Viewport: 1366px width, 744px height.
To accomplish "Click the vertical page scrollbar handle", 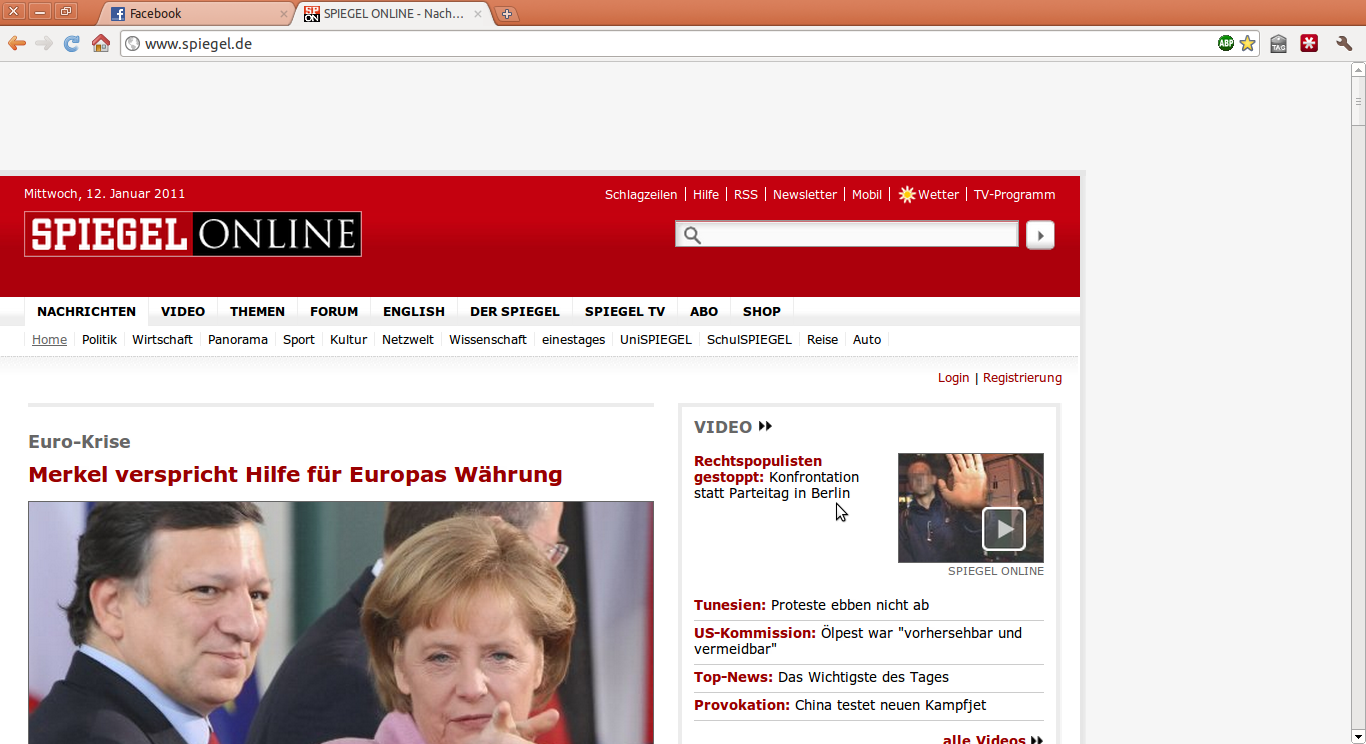I will pos(1357,101).
